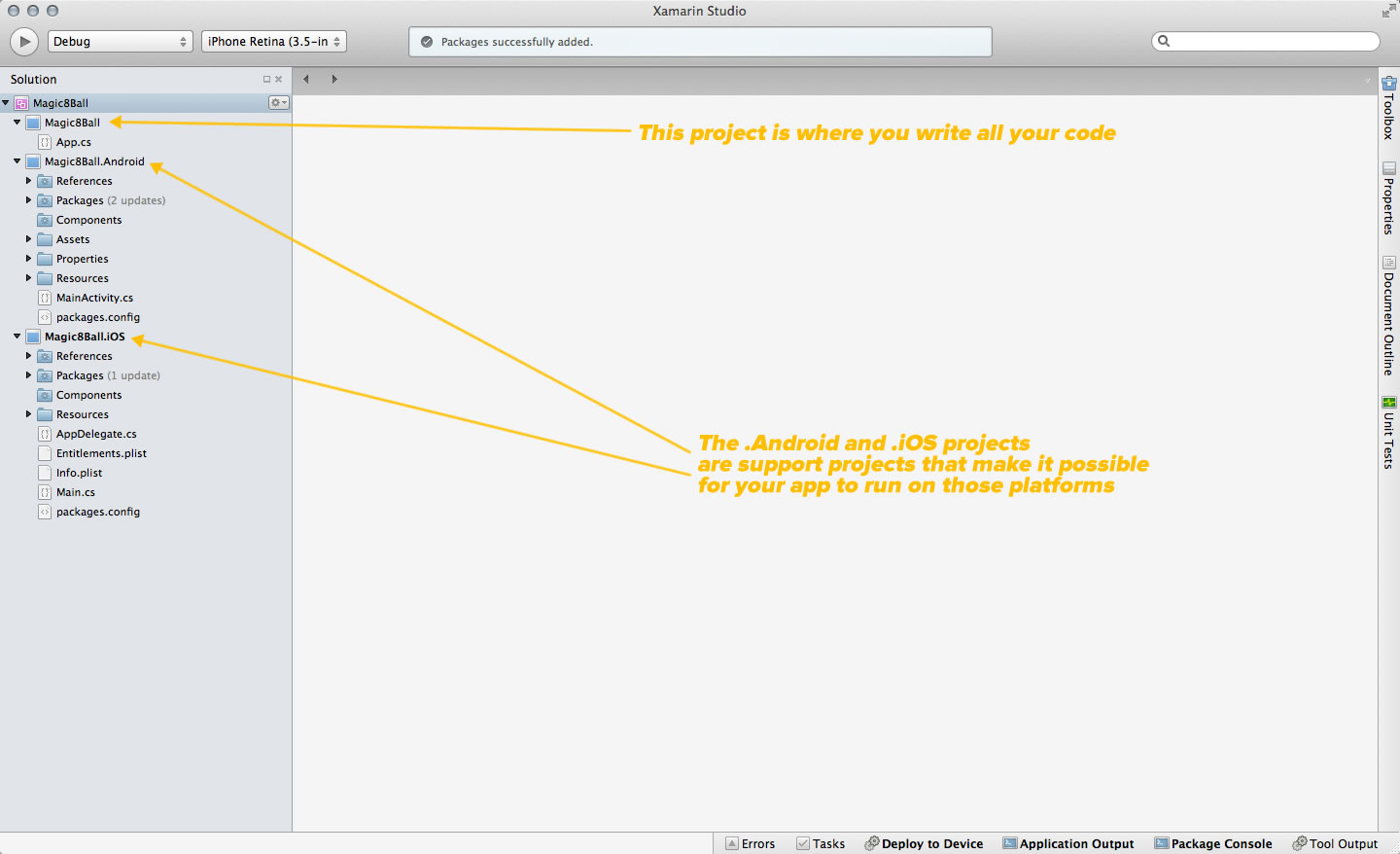
Task: Select the Packages (1 update) folder icon
Action: [45, 375]
